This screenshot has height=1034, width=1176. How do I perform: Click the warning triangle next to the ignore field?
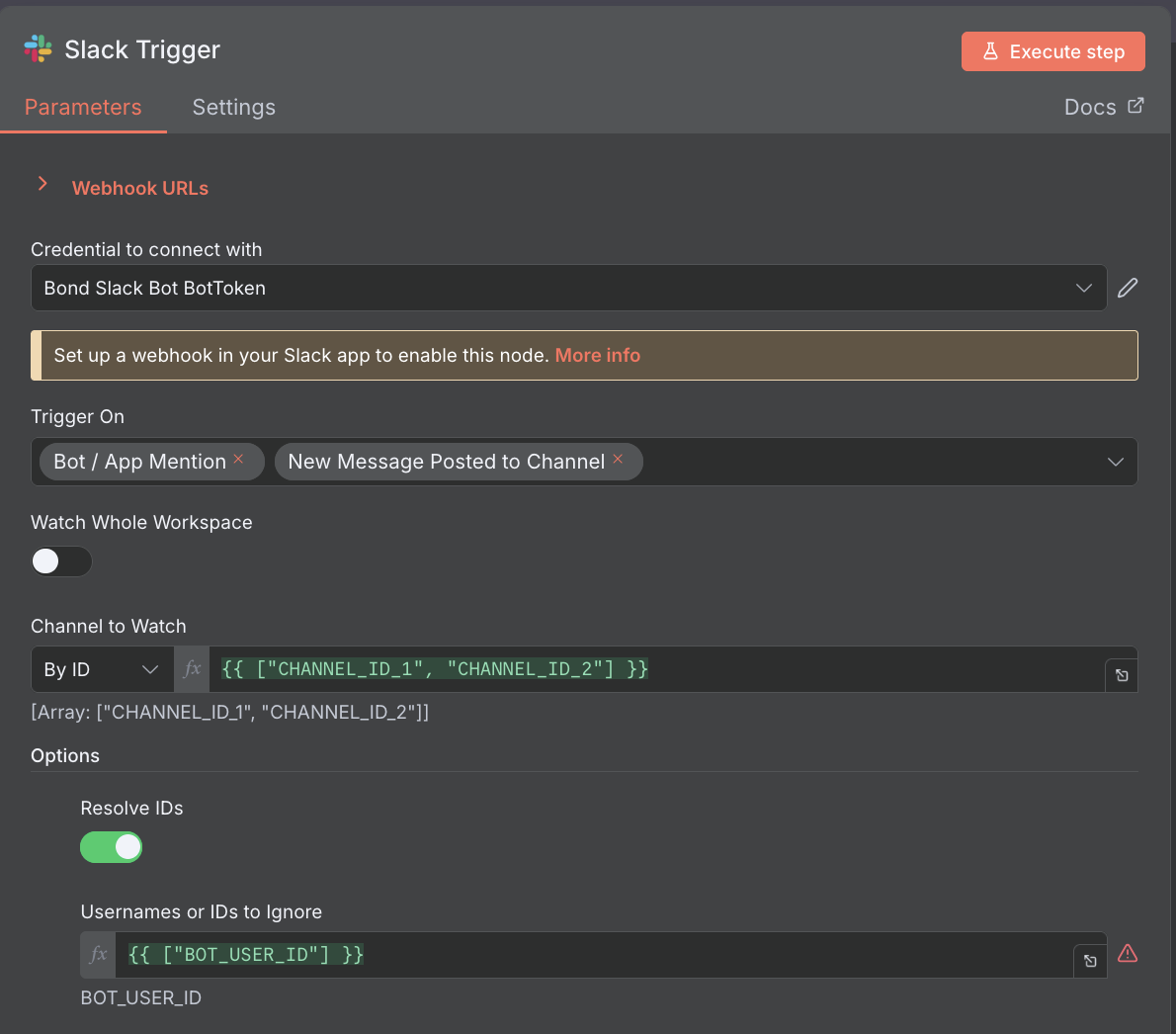click(1128, 953)
